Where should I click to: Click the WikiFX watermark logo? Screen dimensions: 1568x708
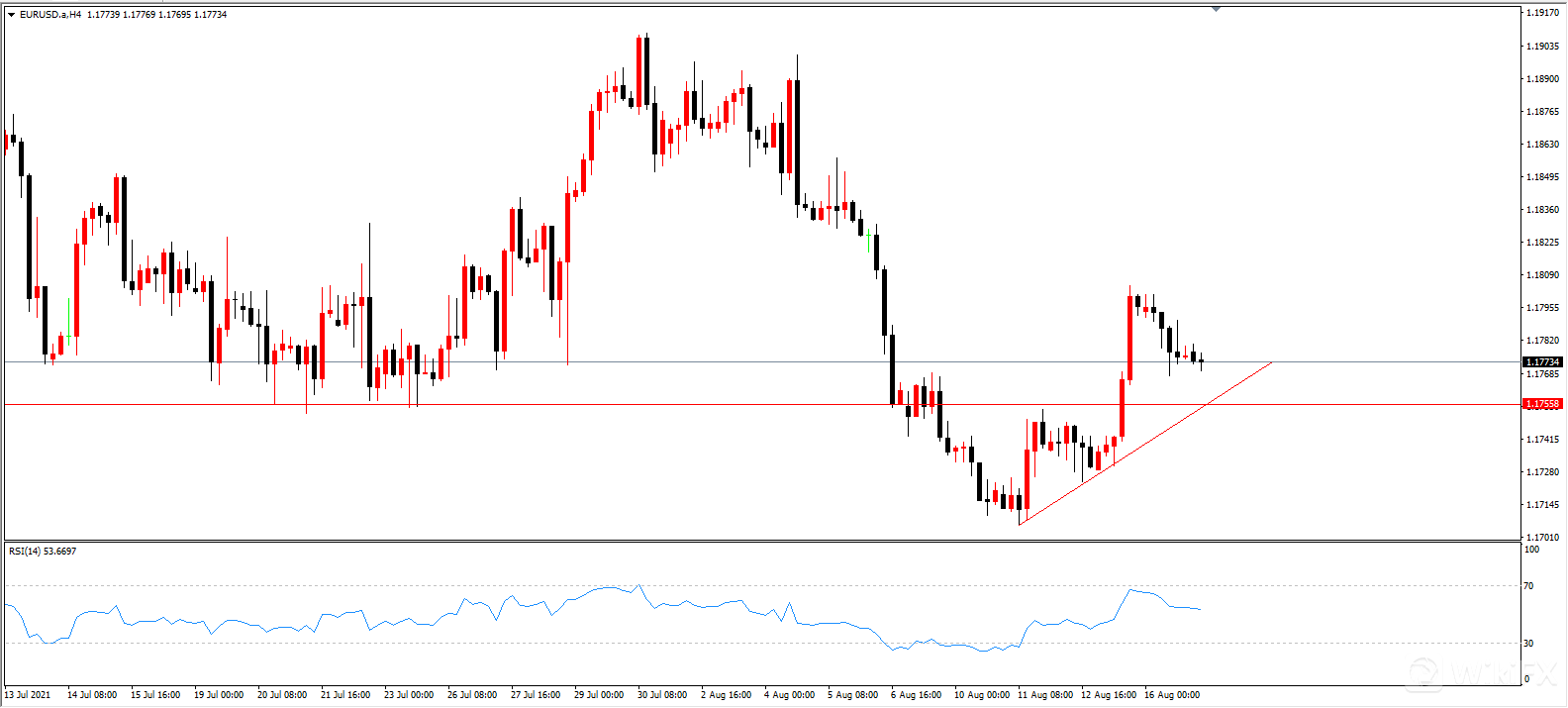pos(1475,673)
